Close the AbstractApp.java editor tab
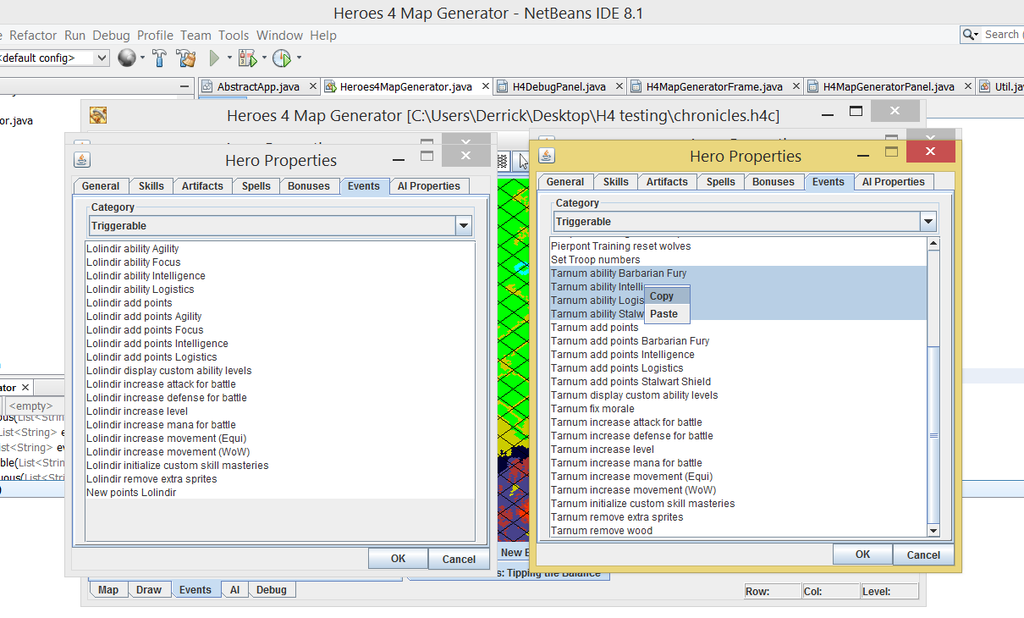 tap(313, 86)
